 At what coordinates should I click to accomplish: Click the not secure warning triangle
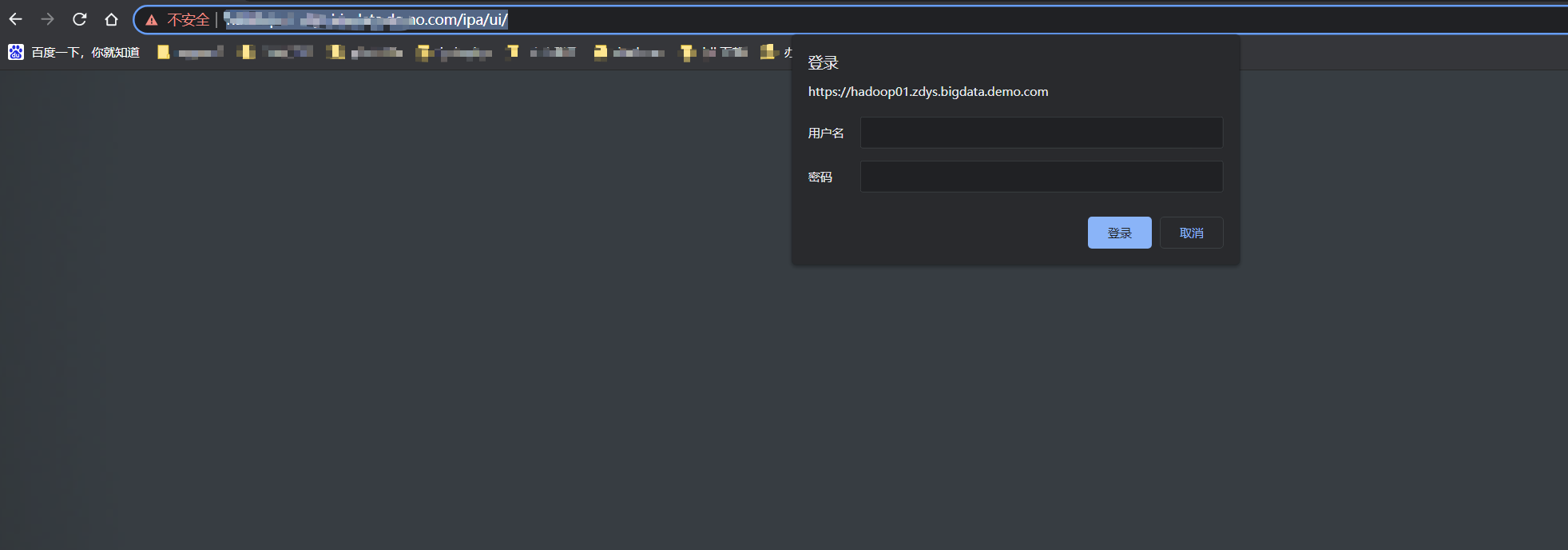[152, 20]
